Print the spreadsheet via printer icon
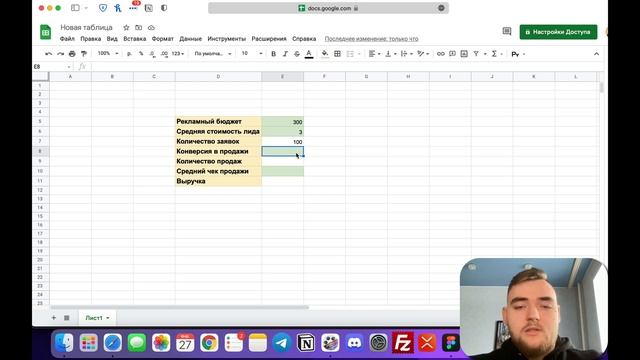640x360 pixels. pos(72,53)
